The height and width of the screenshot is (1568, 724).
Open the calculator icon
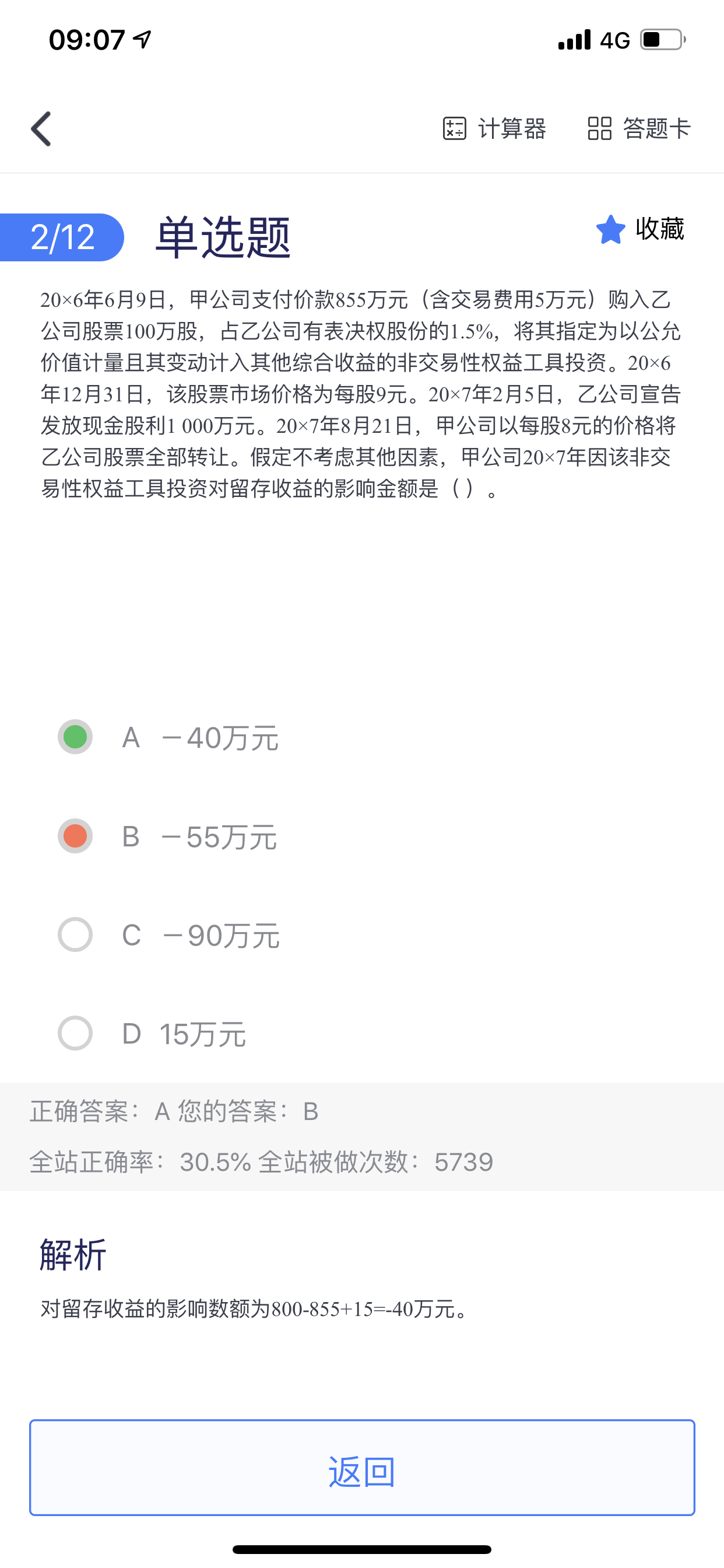pyautogui.click(x=455, y=128)
